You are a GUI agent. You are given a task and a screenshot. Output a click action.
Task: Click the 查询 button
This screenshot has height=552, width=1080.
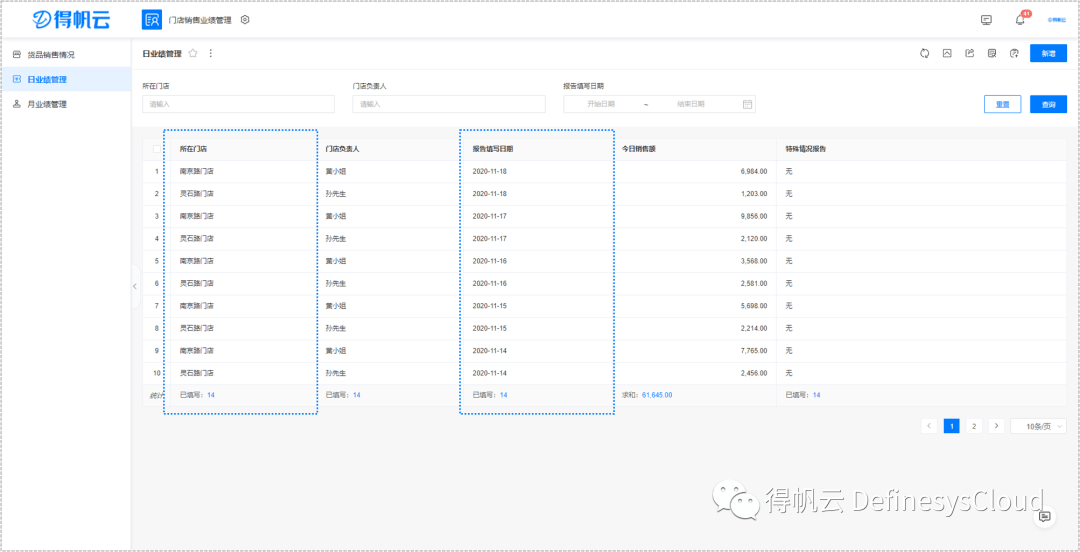click(1048, 104)
